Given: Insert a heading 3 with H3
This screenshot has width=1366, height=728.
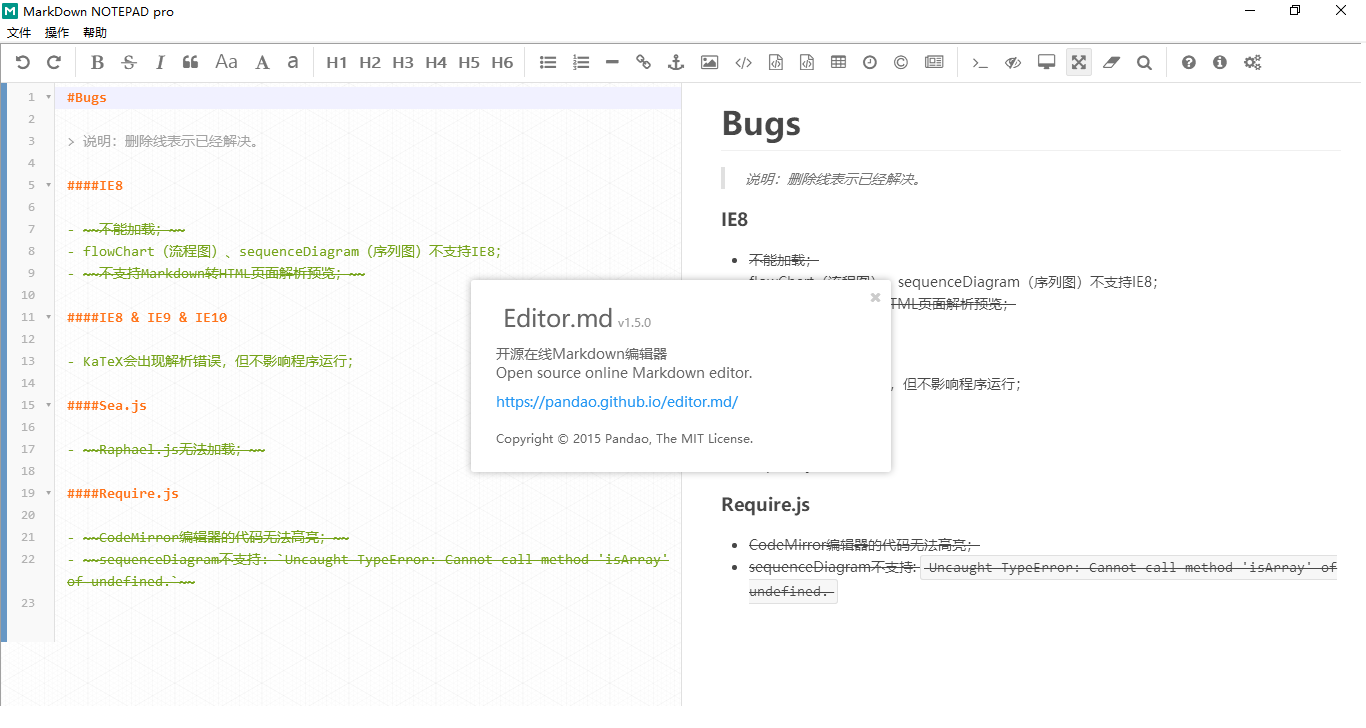Looking at the screenshot, I should point(403,62).
